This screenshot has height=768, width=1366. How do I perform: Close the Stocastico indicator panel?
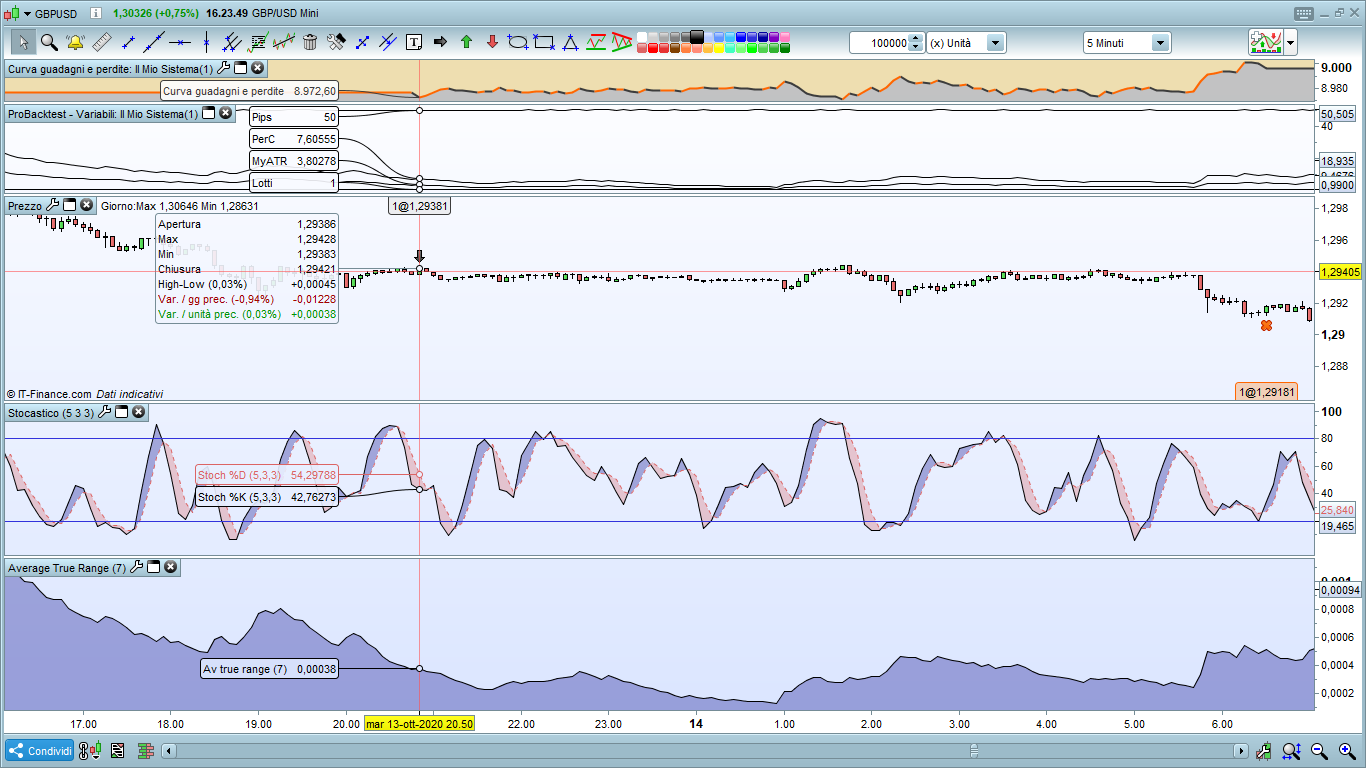pyautogui.click(x=138, y=412)
